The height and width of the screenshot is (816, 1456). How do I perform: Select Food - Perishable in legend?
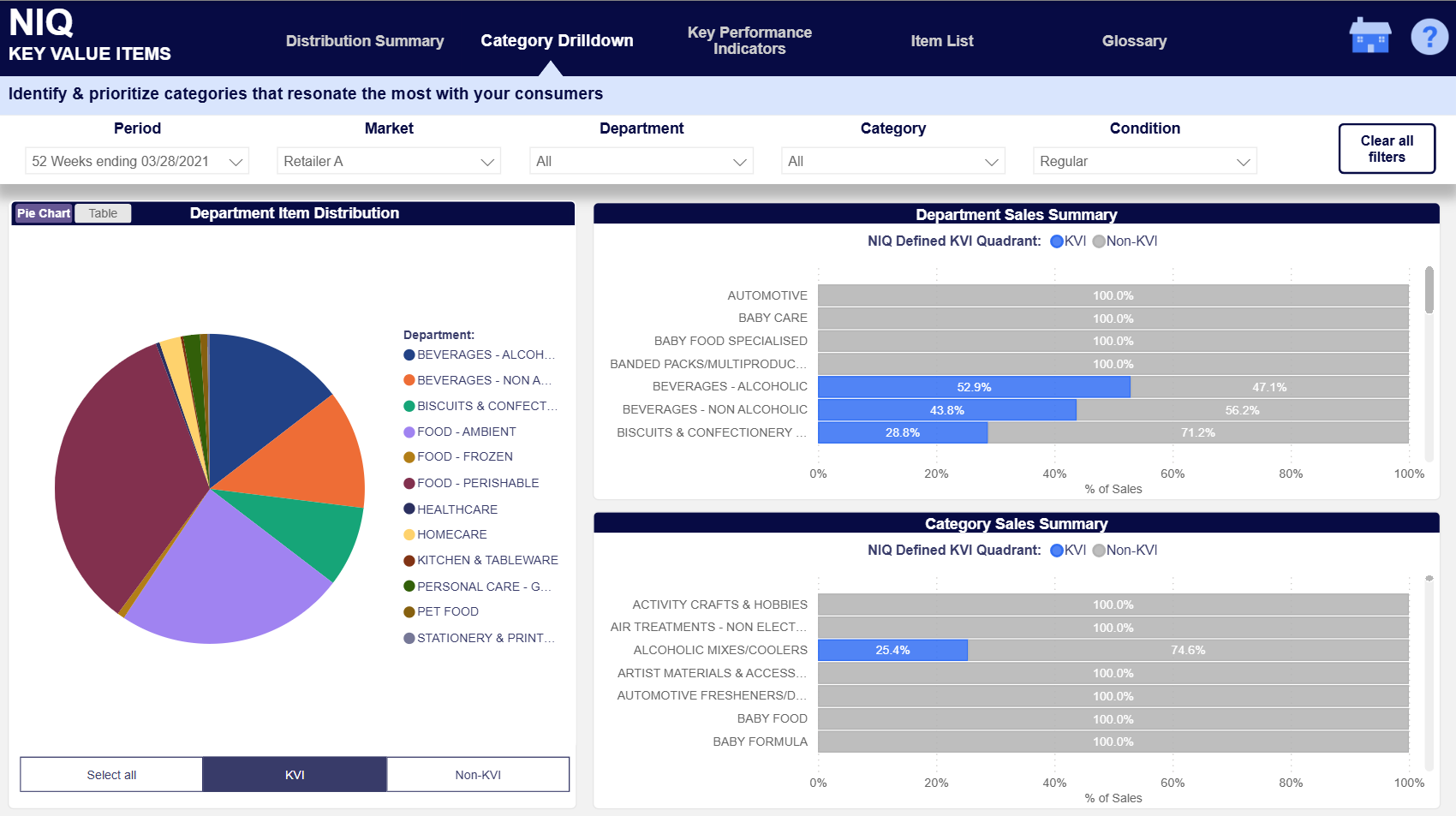(471, 483)
